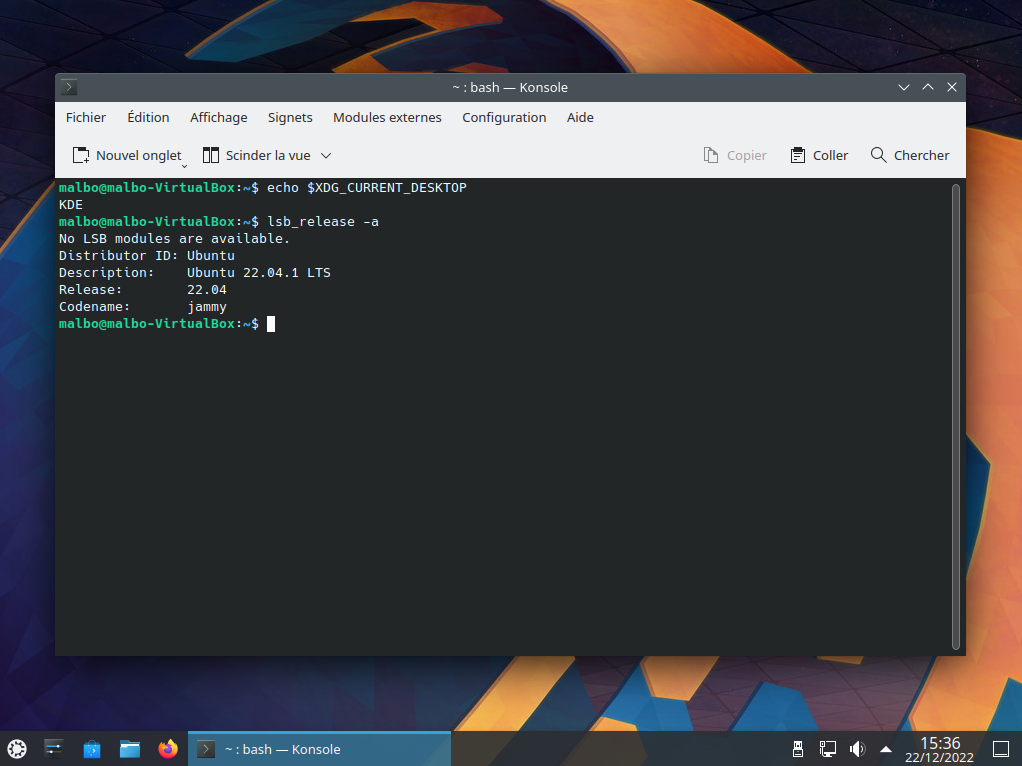Click the Nouvel onglet button
The width and height of the screenshot is (1022, 766).
(x=126, y=155)
